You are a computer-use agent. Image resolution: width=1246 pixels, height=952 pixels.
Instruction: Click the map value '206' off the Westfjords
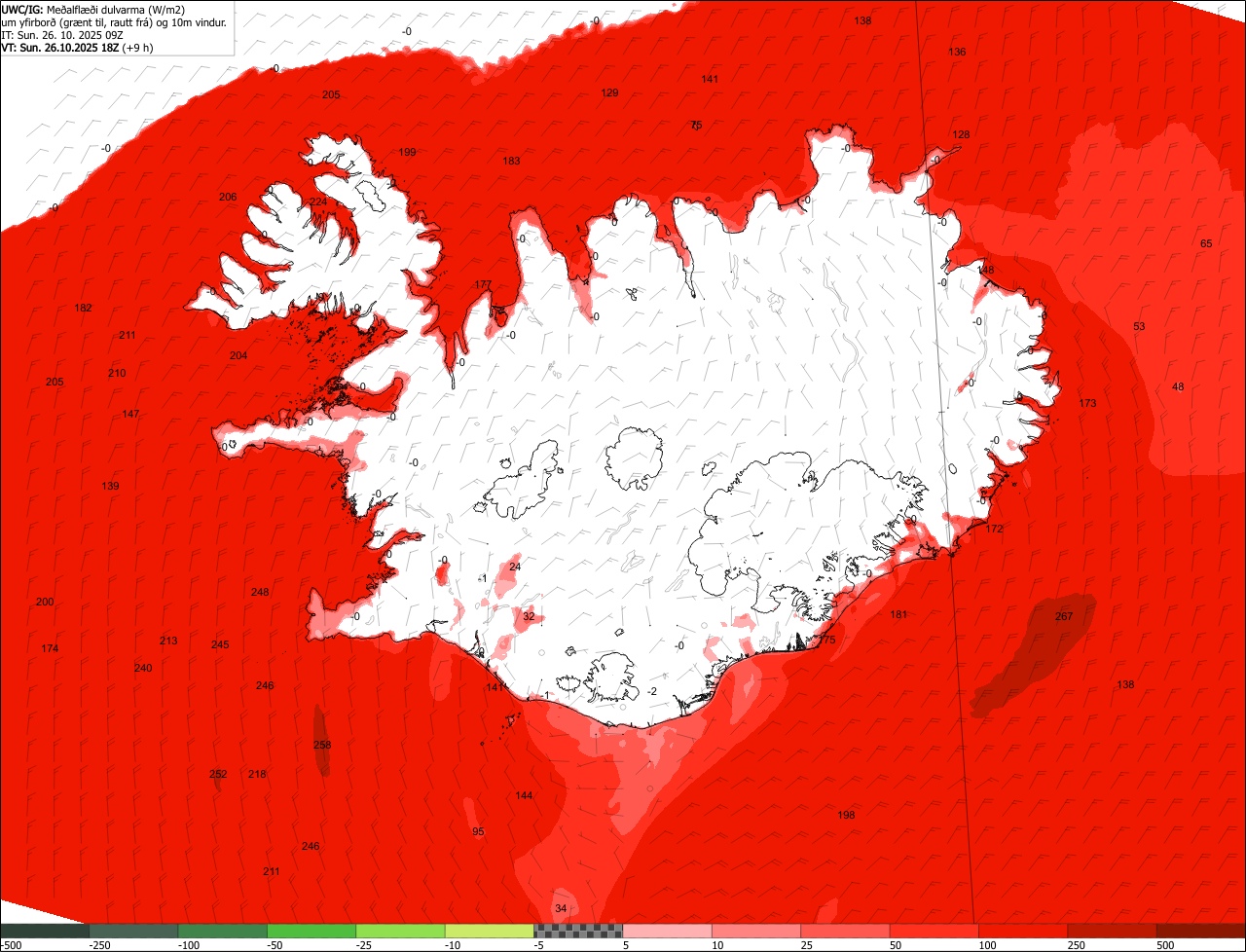click(228, 198)
